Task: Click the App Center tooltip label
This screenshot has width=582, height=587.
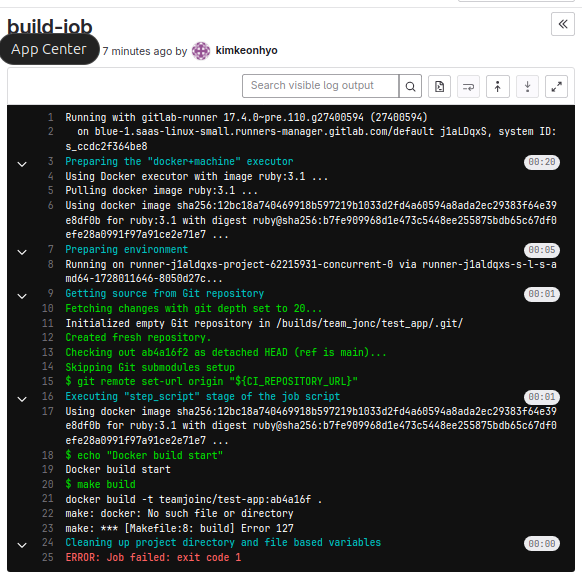Action: click(x=49, y=49)
